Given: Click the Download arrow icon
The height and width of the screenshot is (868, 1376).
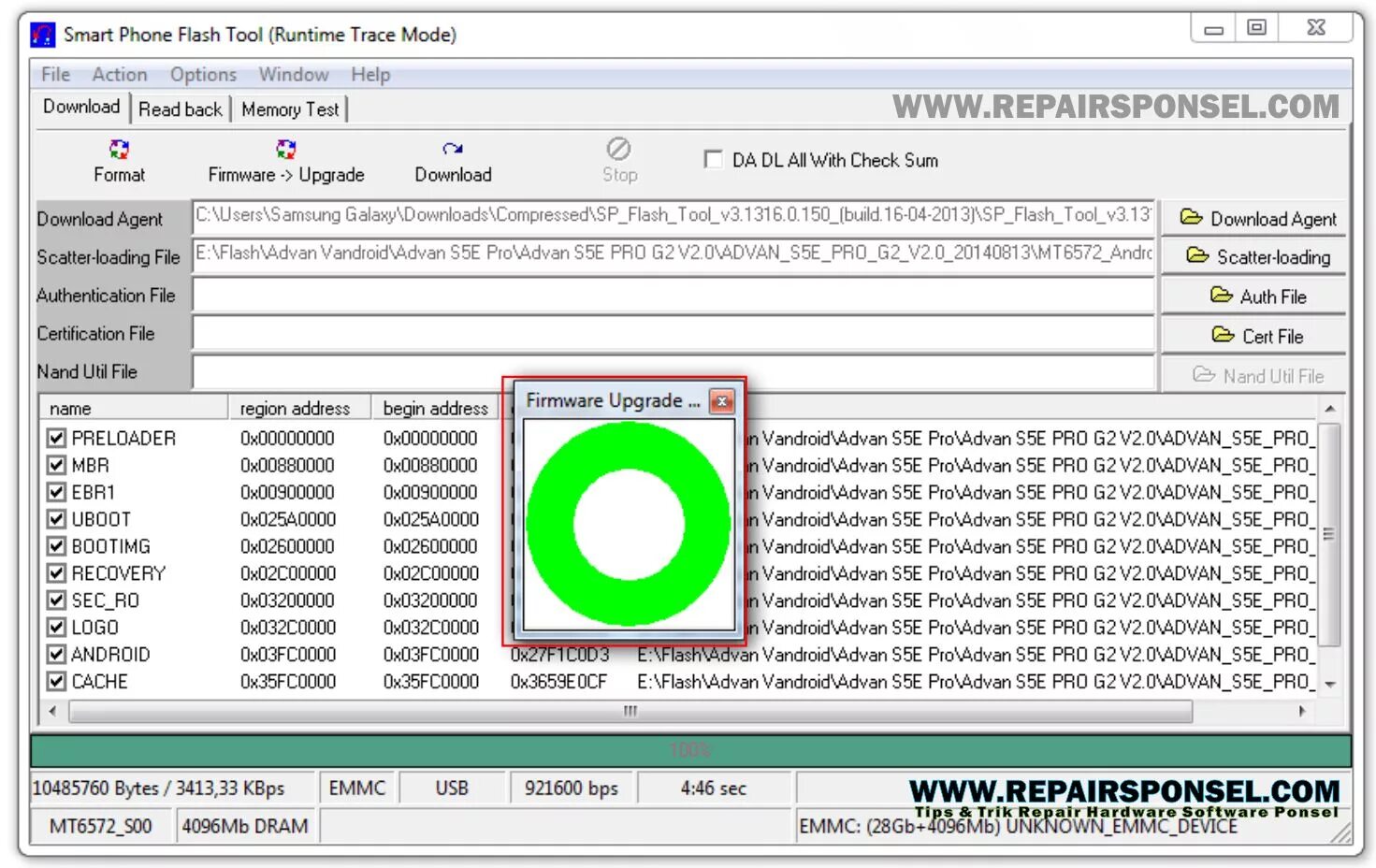Looking at the screenshot, I should (453, 149).
